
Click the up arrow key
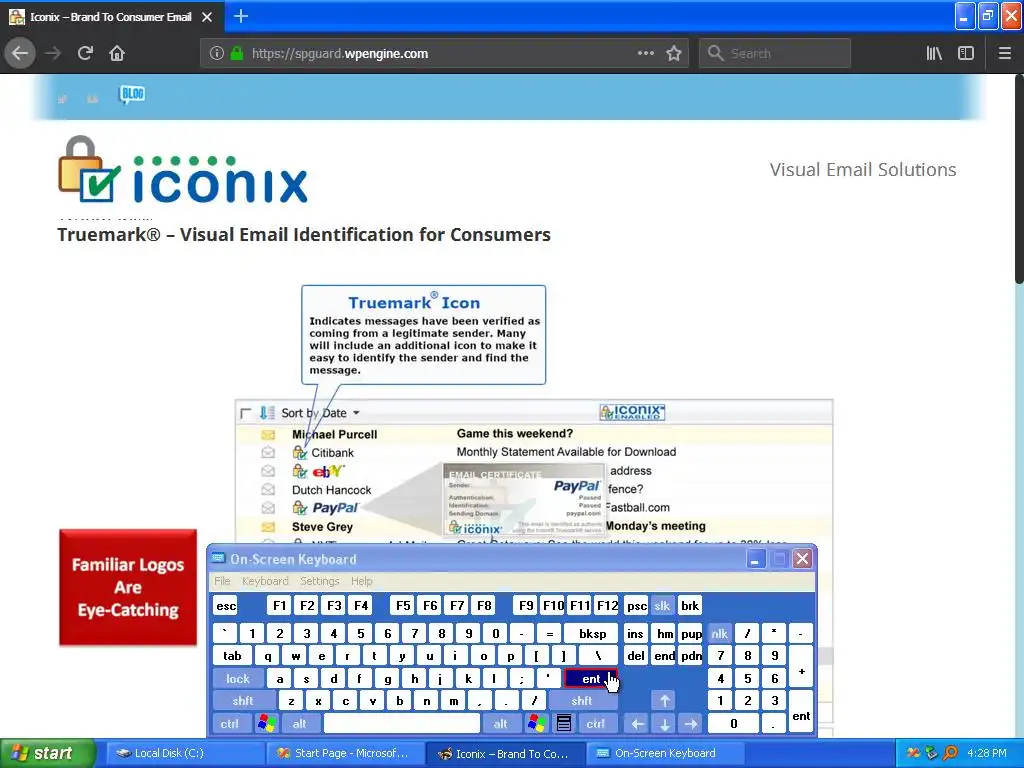[665, 701]
